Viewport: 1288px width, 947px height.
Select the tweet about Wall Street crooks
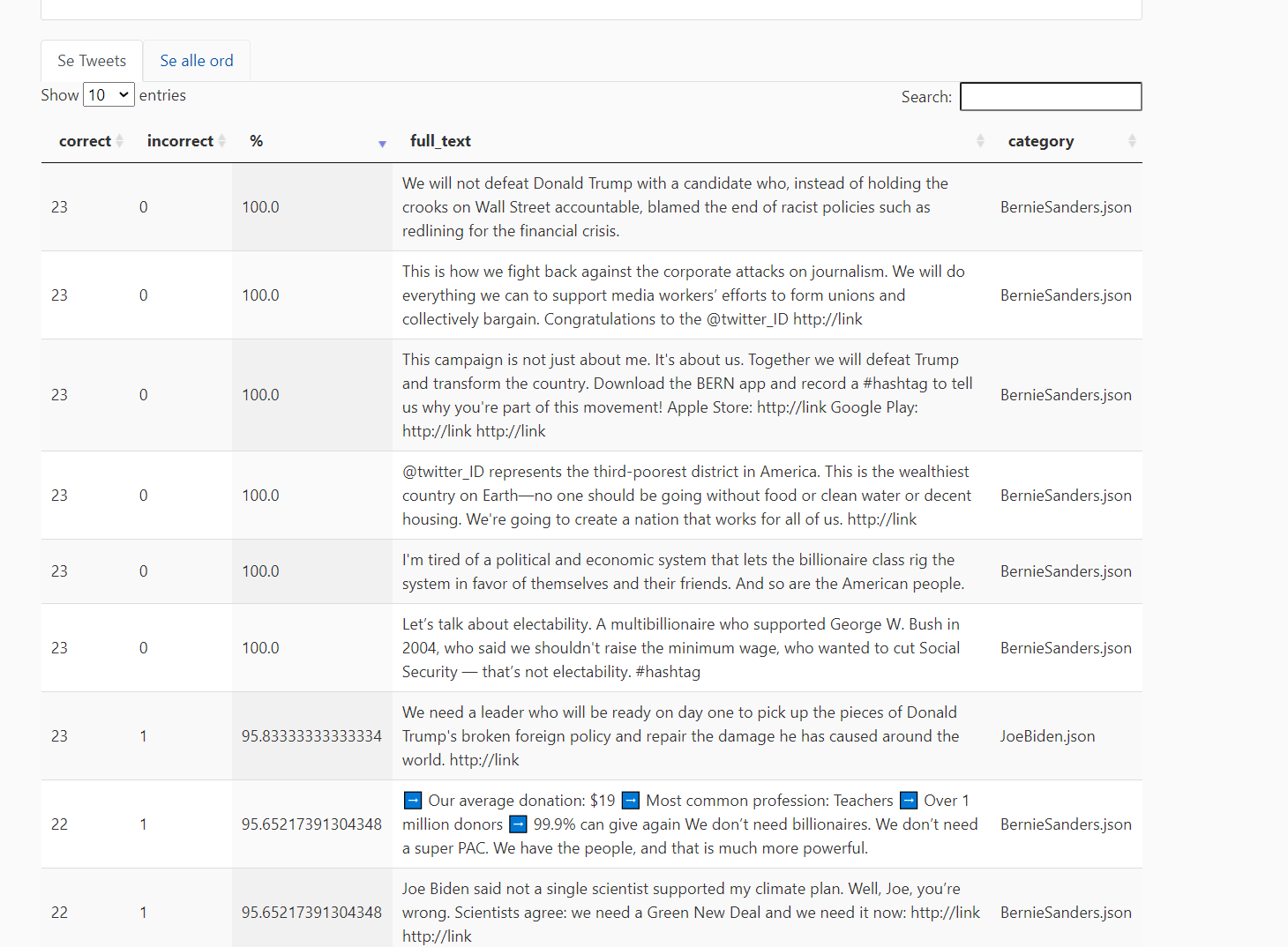[x=675, y=207]
